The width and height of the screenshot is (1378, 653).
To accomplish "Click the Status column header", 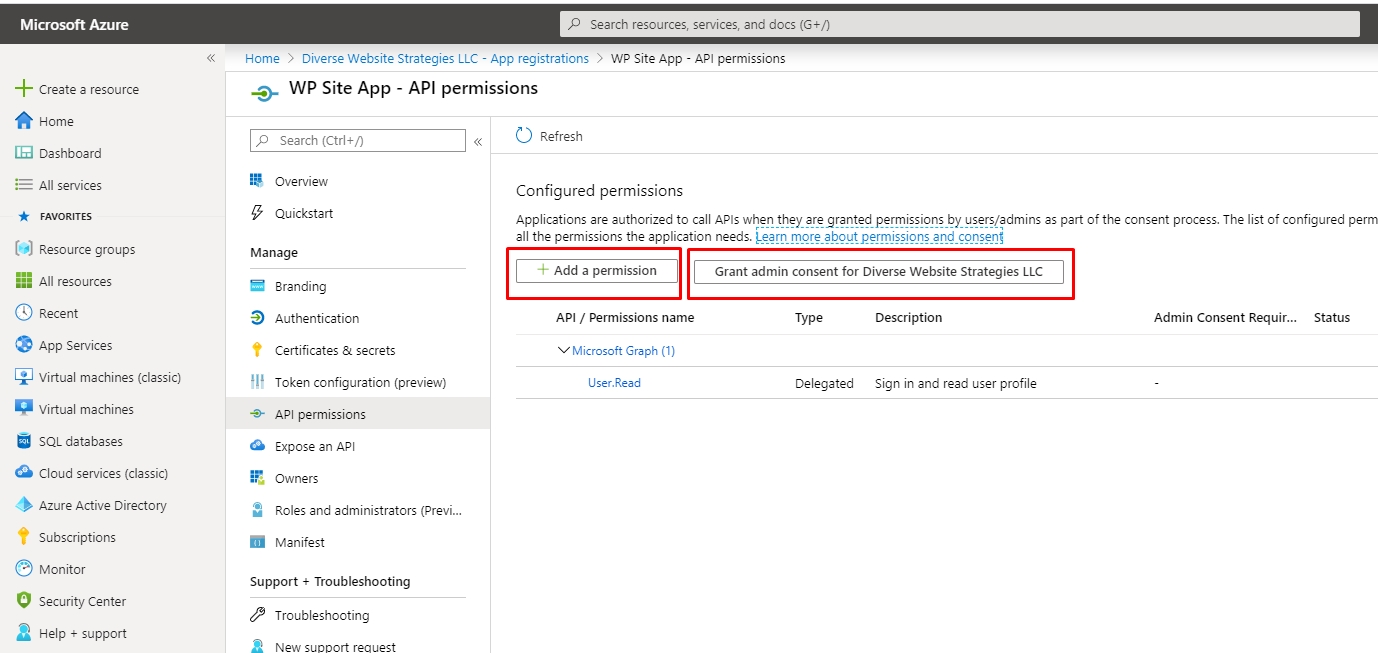I will point(1332,318).
